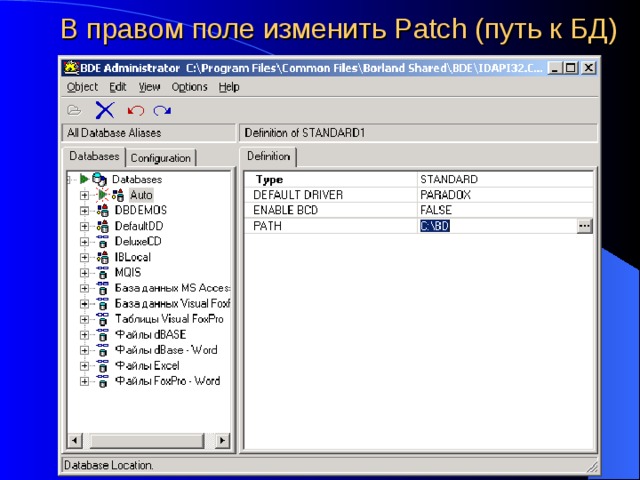The height and width of the screenshot is (480, 640).
Task: Close the BDE Administrator window
Action: [588, 68]
